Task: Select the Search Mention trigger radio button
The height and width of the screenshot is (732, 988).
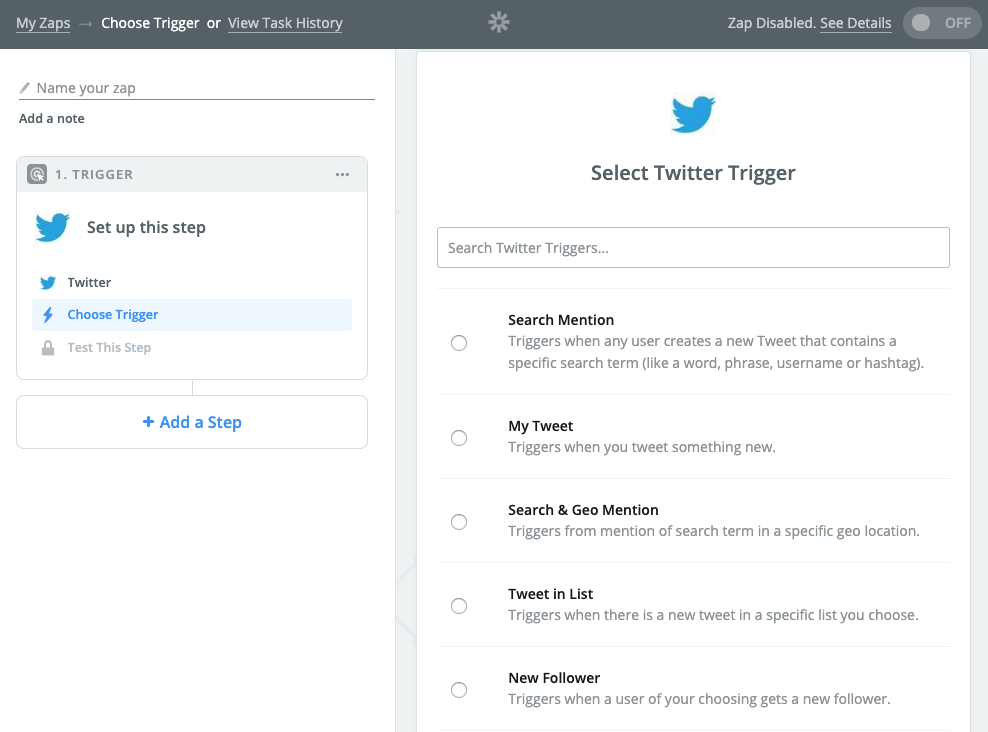Action: point(459,343)
